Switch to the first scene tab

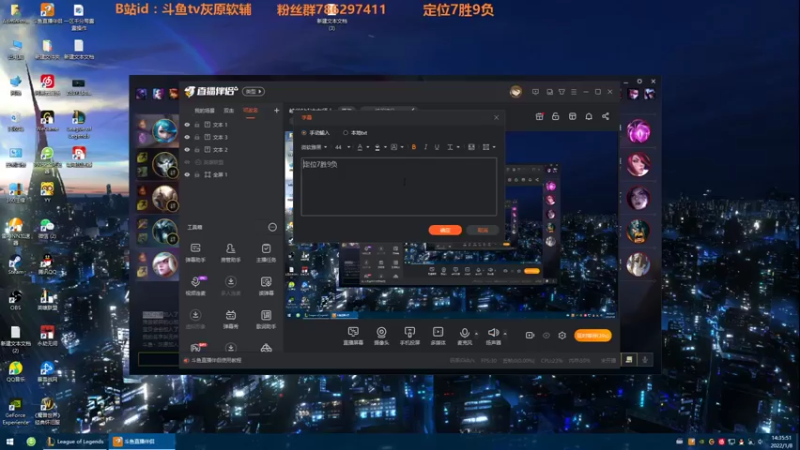205,111
